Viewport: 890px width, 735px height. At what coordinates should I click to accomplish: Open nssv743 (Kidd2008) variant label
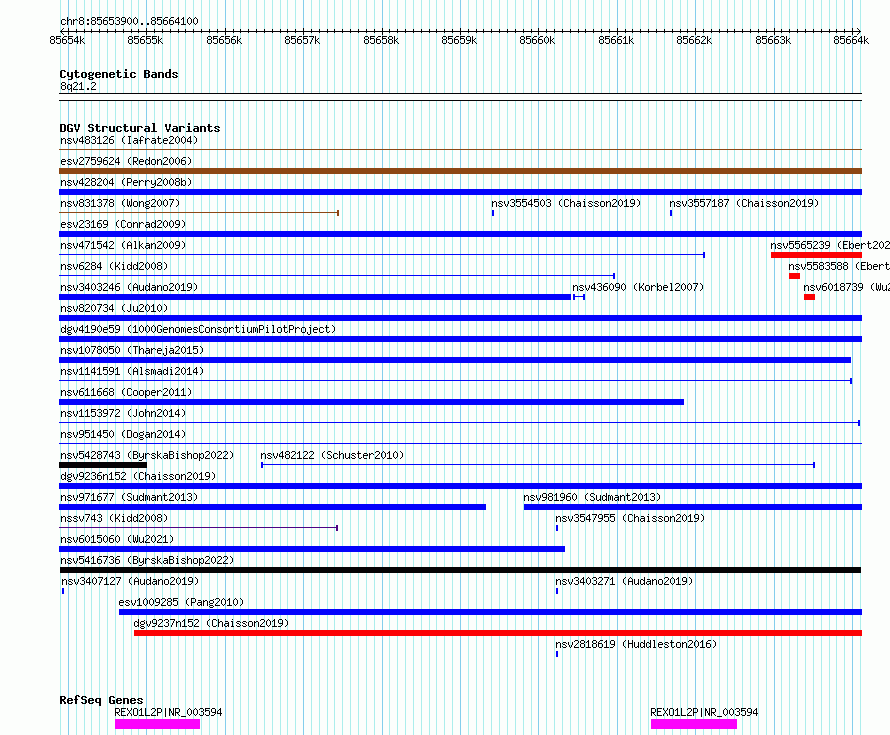pos(114,518)
